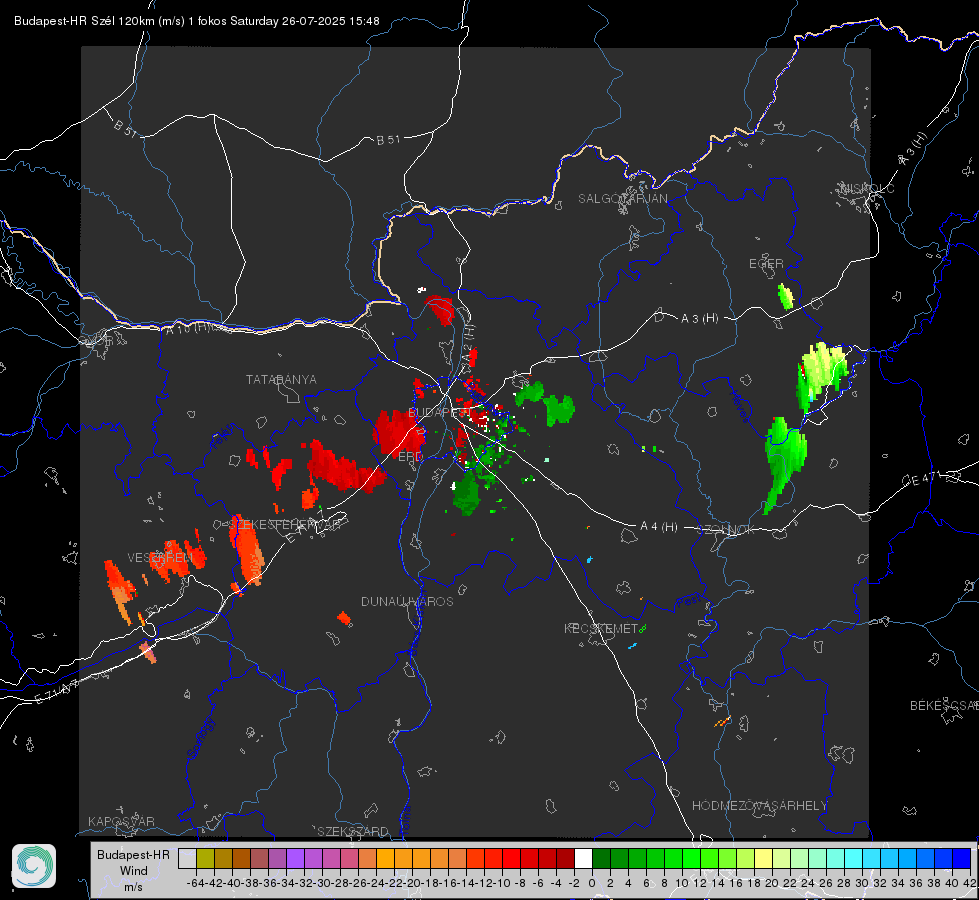Click the KECSKEMÉT city label
The image size is (979, 900).
click(601, 628)
